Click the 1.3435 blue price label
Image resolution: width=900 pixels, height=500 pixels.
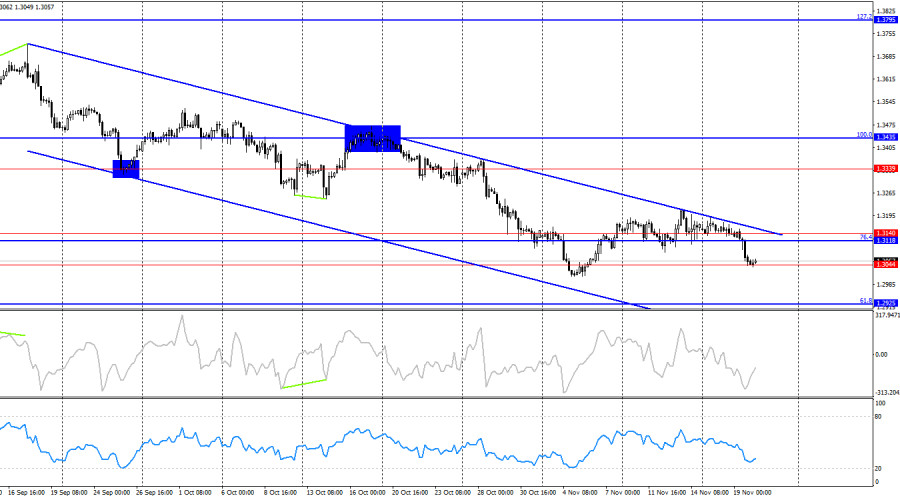(x=885, y=137)
